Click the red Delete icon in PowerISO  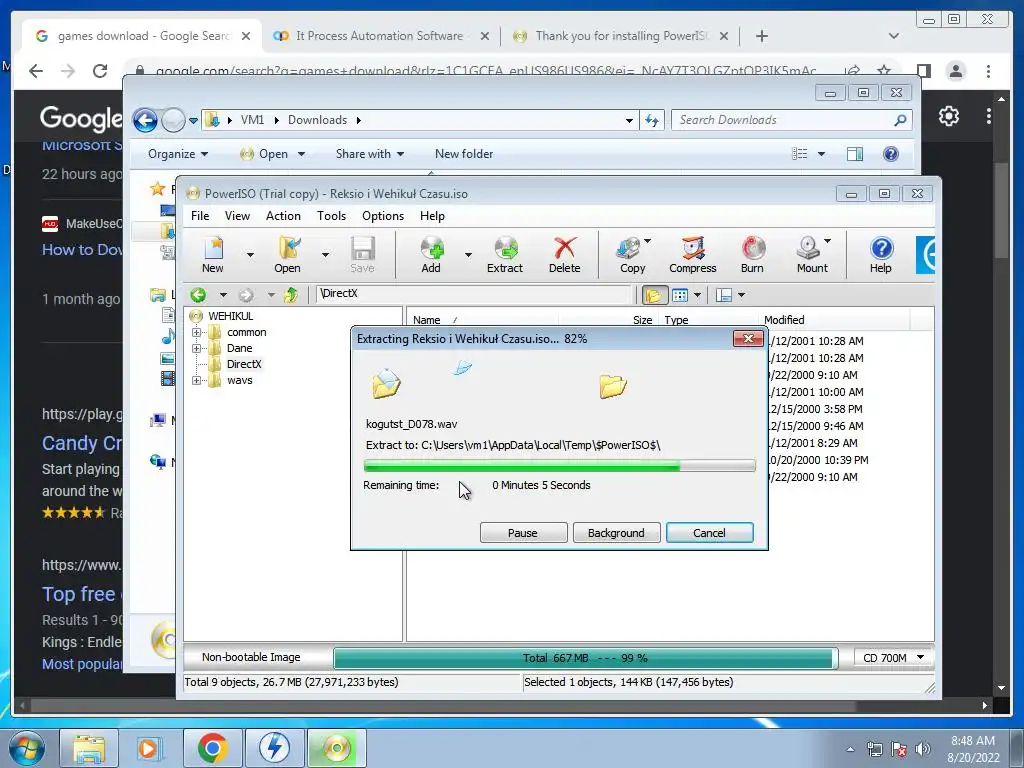[x=564, y=253]
